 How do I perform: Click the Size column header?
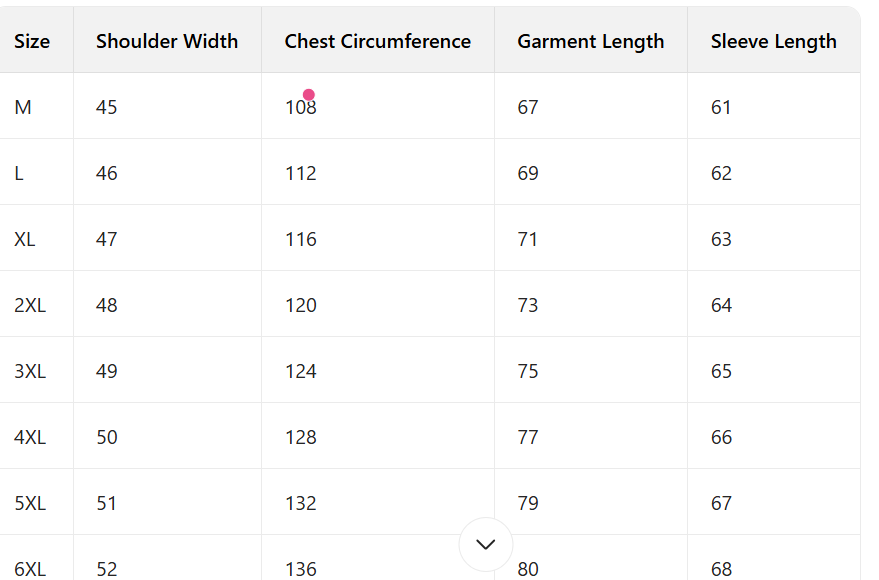[x=32, y=41]
